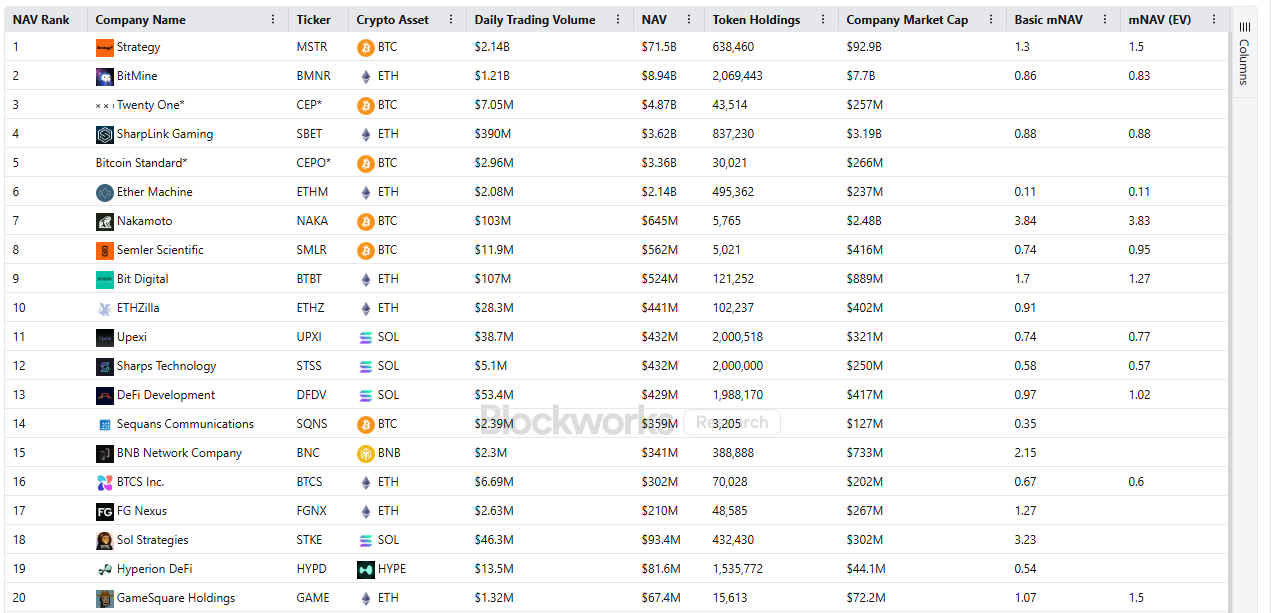Click the $3.62B NAV value

pyautogui.click(x=659, y=134)
